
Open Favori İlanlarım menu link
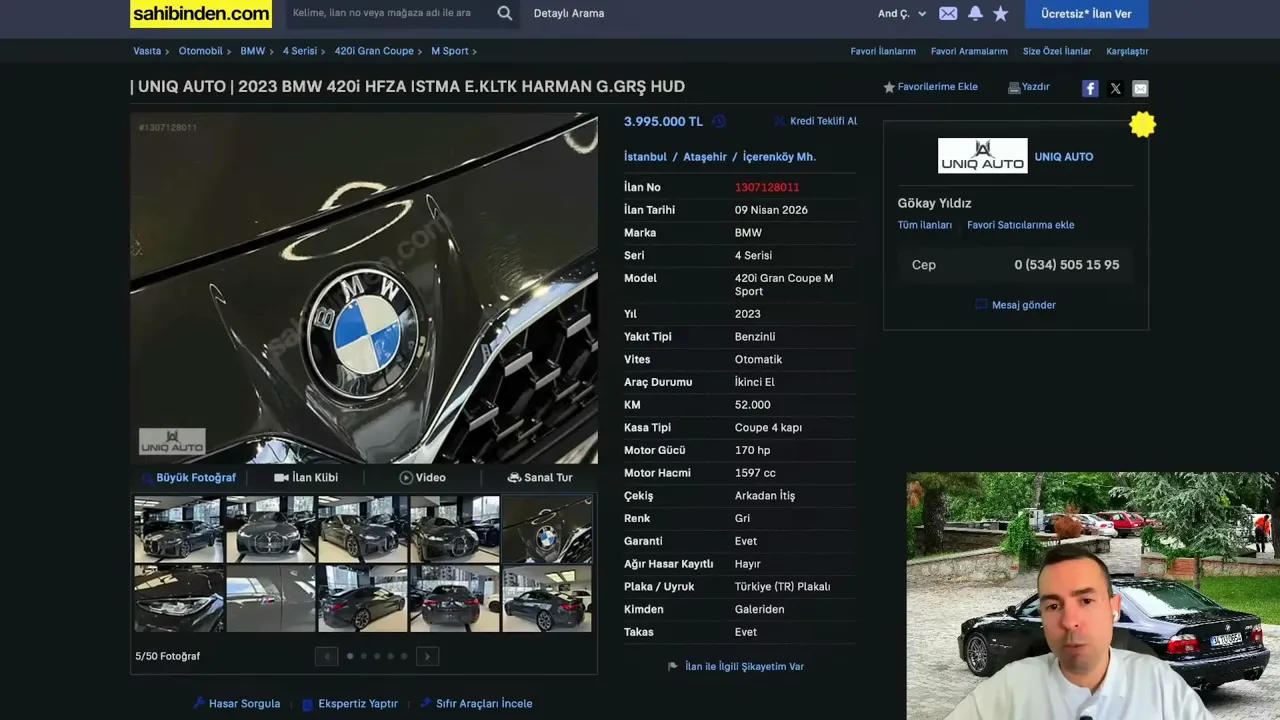click(x=883, y=51)
